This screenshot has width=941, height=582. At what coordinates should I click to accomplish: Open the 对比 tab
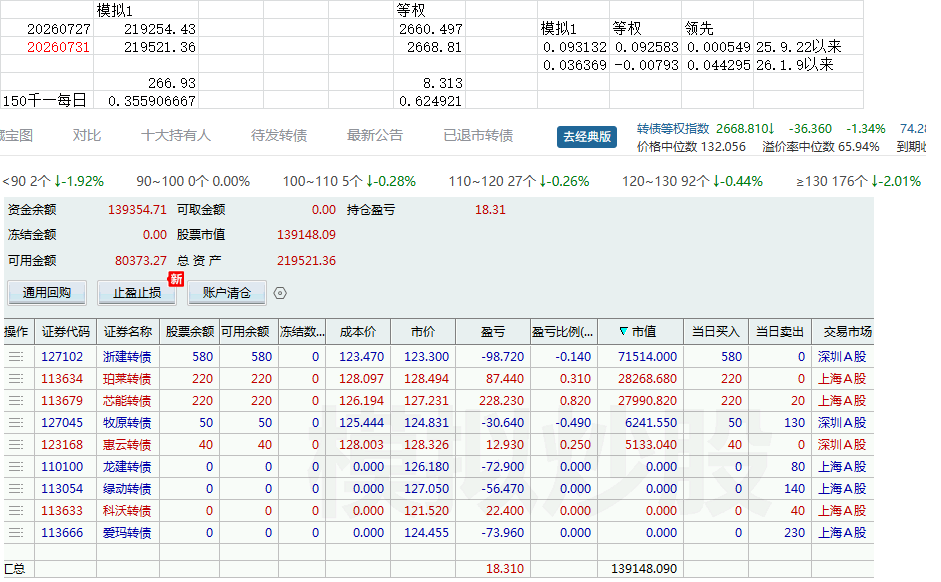pos(86,136)
